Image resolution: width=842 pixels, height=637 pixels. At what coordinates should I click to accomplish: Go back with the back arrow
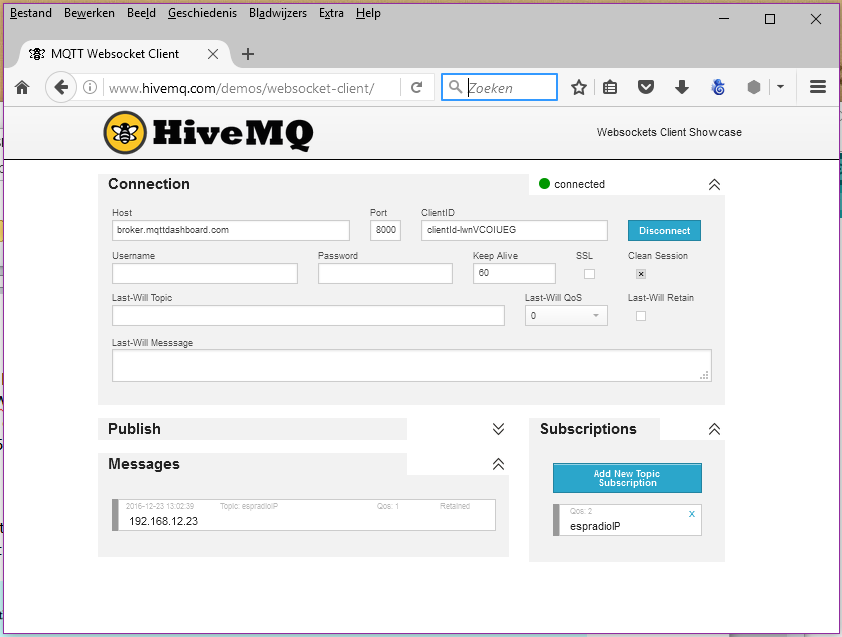click(x=61, y=87)
